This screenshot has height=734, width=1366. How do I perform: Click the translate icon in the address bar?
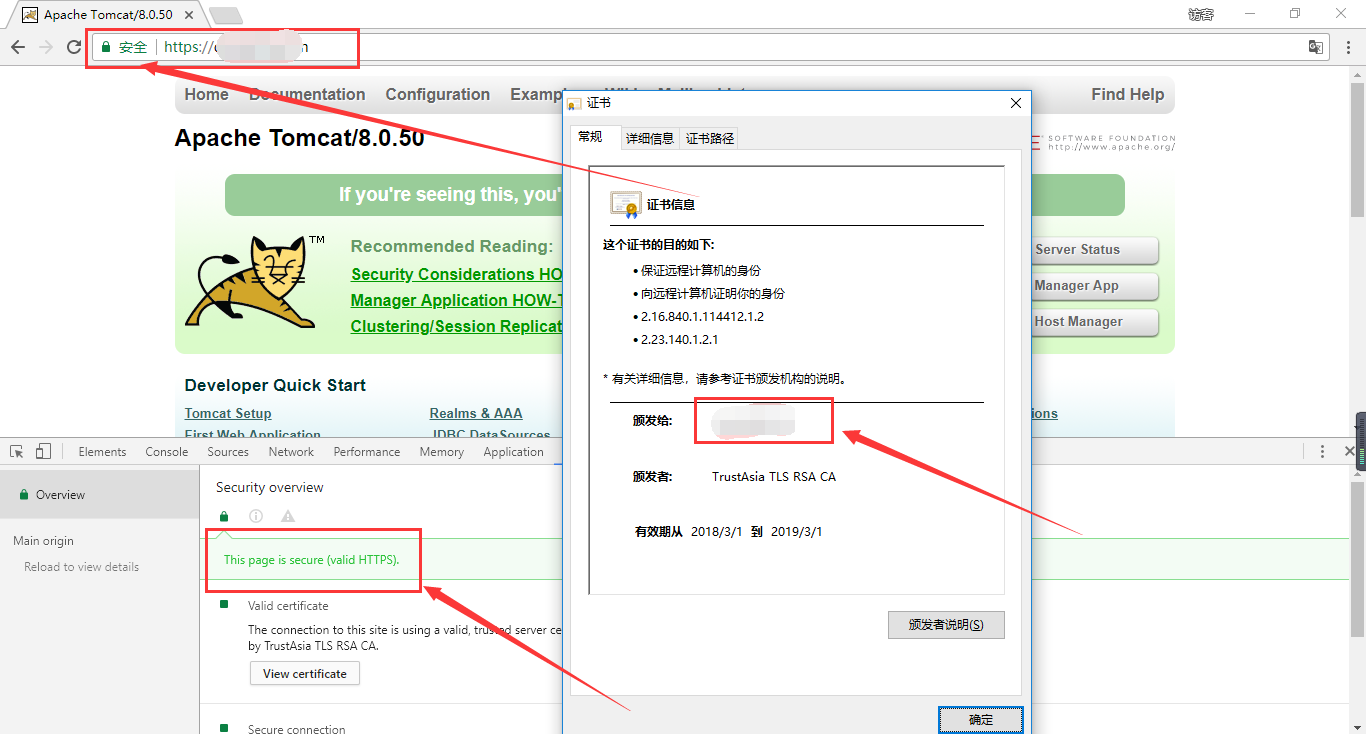point(1316,47)
